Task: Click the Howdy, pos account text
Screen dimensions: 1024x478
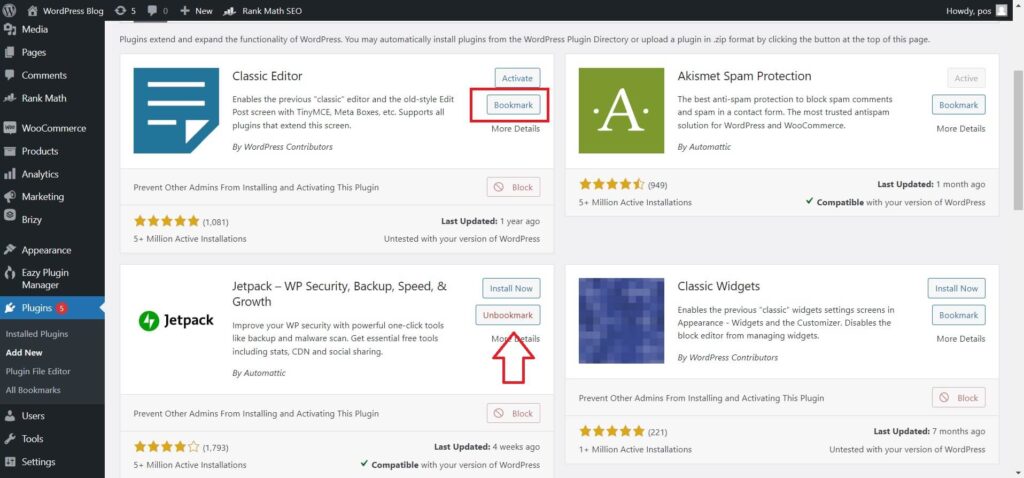Action: (968, 10)
